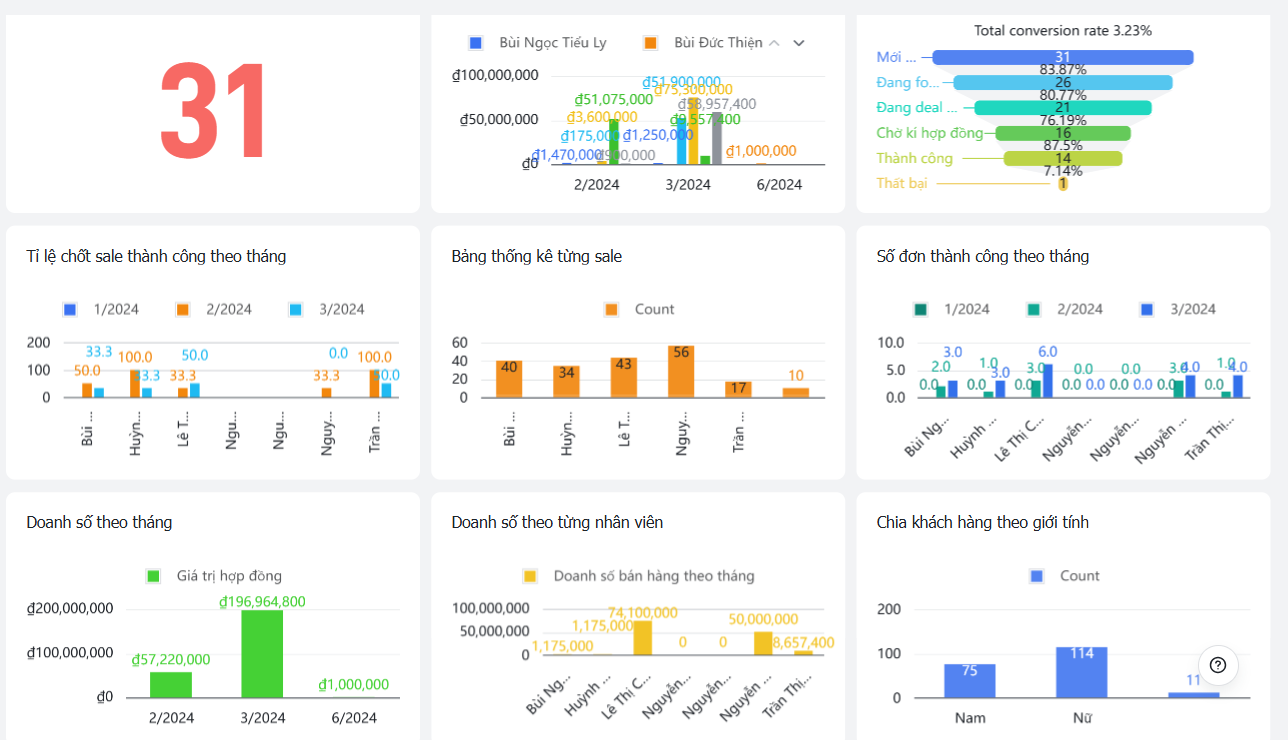Click the orange bar labeled 34
This screenshot has height=740, width=1288.
pos(566,381)
